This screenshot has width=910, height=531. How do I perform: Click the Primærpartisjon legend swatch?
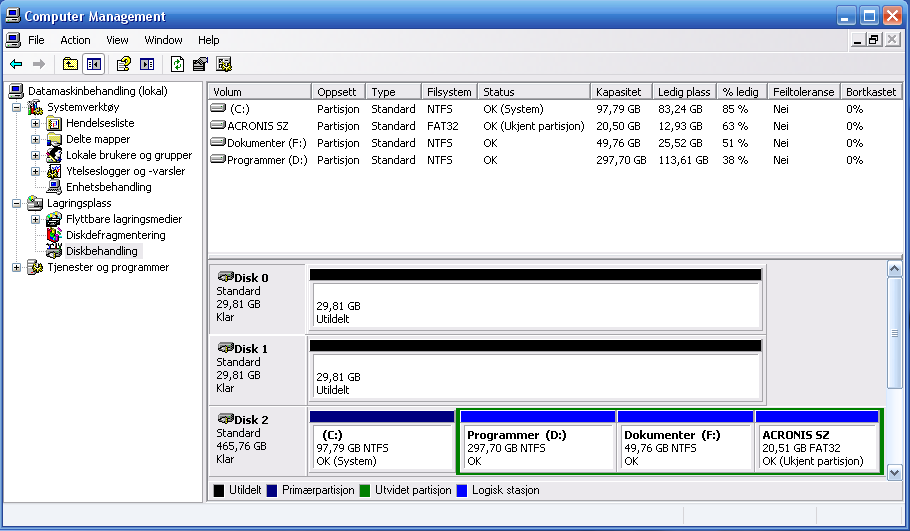pyautogui.click(x=272, y=490)
